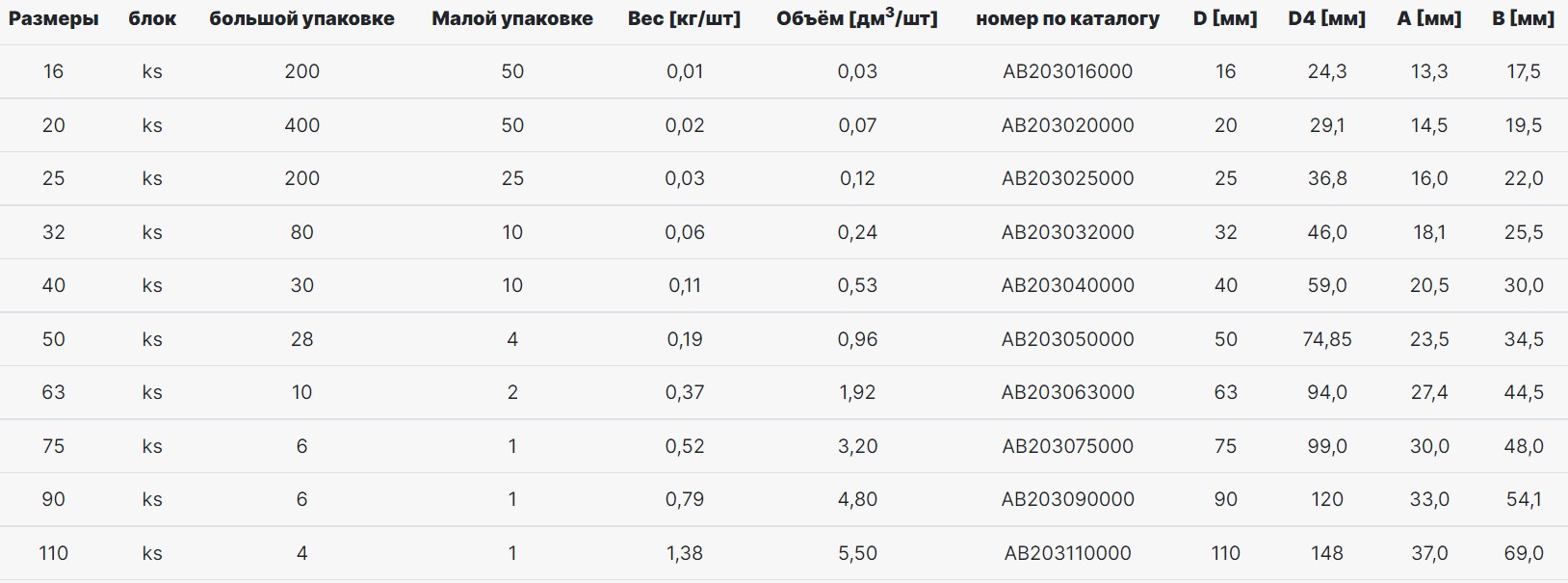Screen dimensions: 1568x583
Task: Select catalog number AB203040000
Action: tap(1067, 285)
